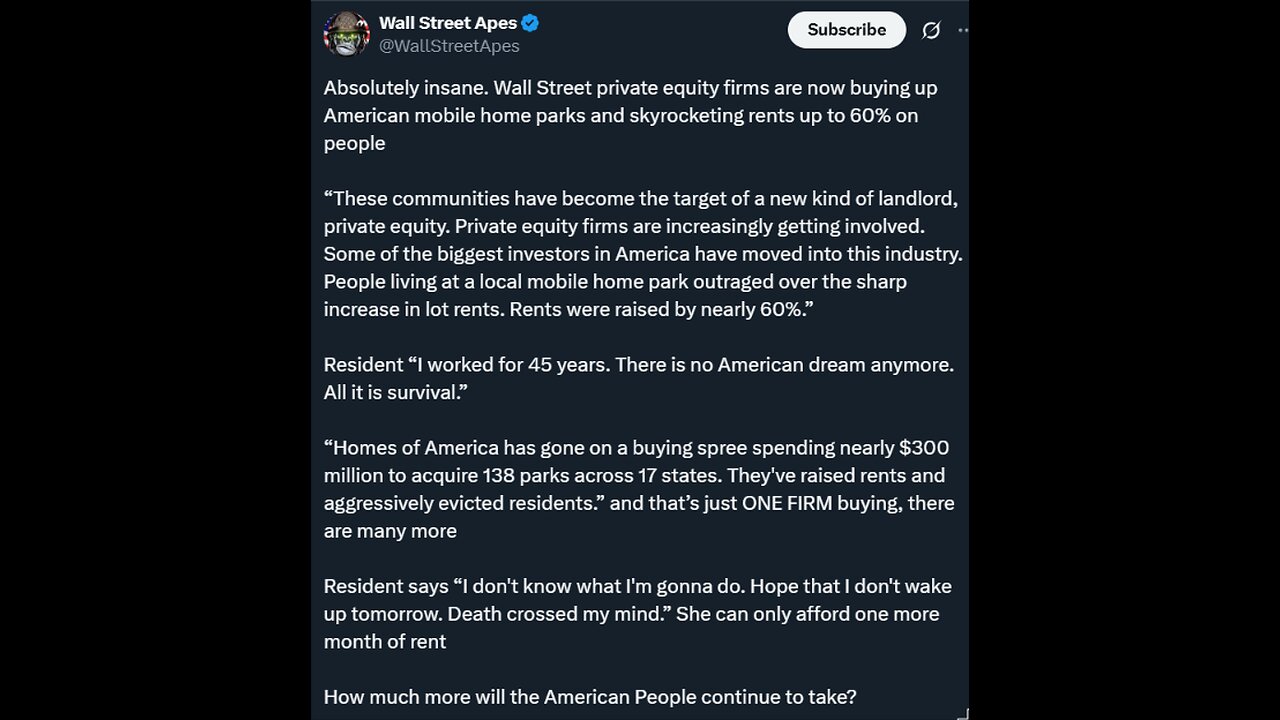Screen dimensions: 1280x720
Task: Click 'Rents were raised by nearly 60%' sentence
Action: pyautogui.click(x=658, y=309)
